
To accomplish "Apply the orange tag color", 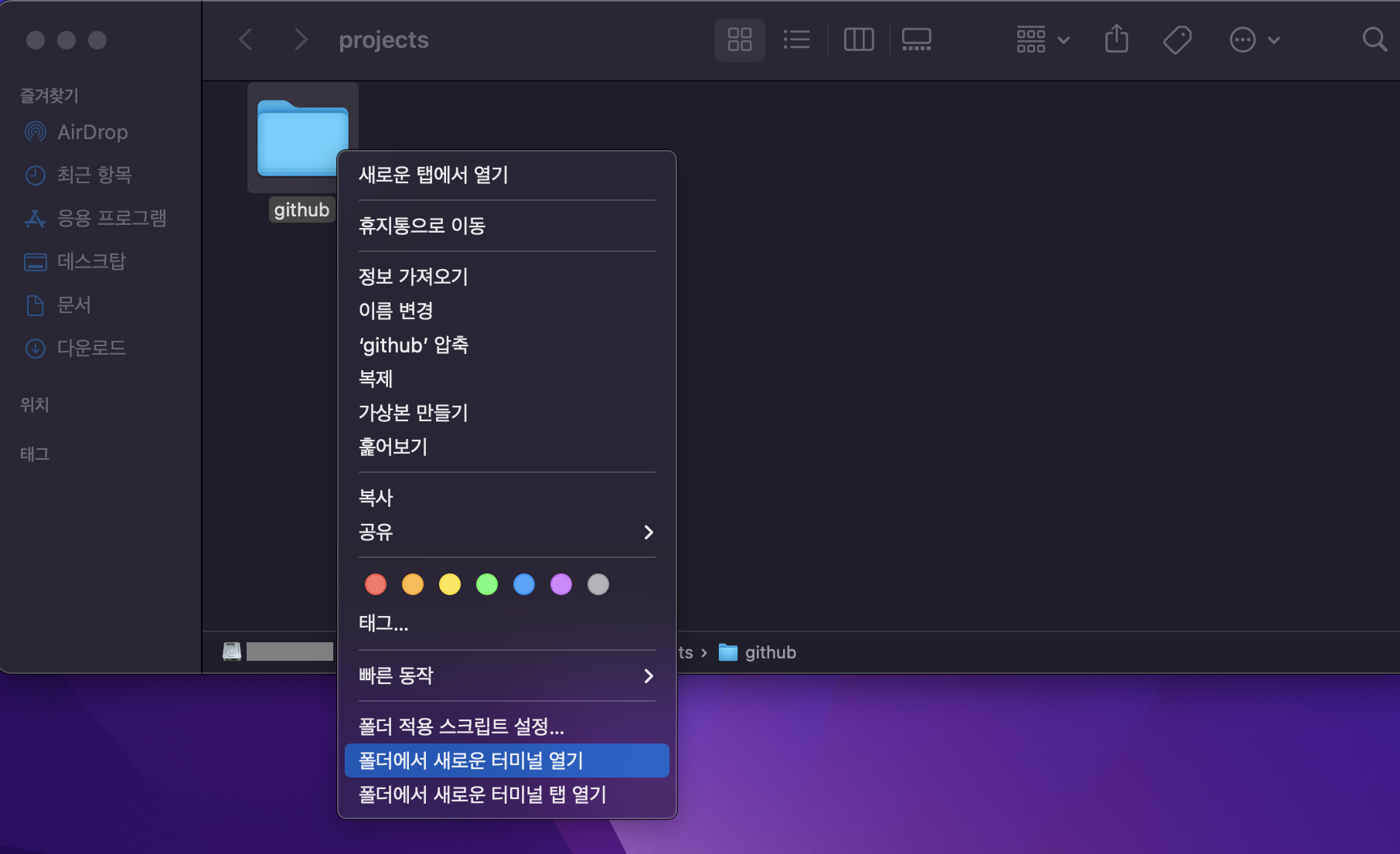I will [413, 584].
